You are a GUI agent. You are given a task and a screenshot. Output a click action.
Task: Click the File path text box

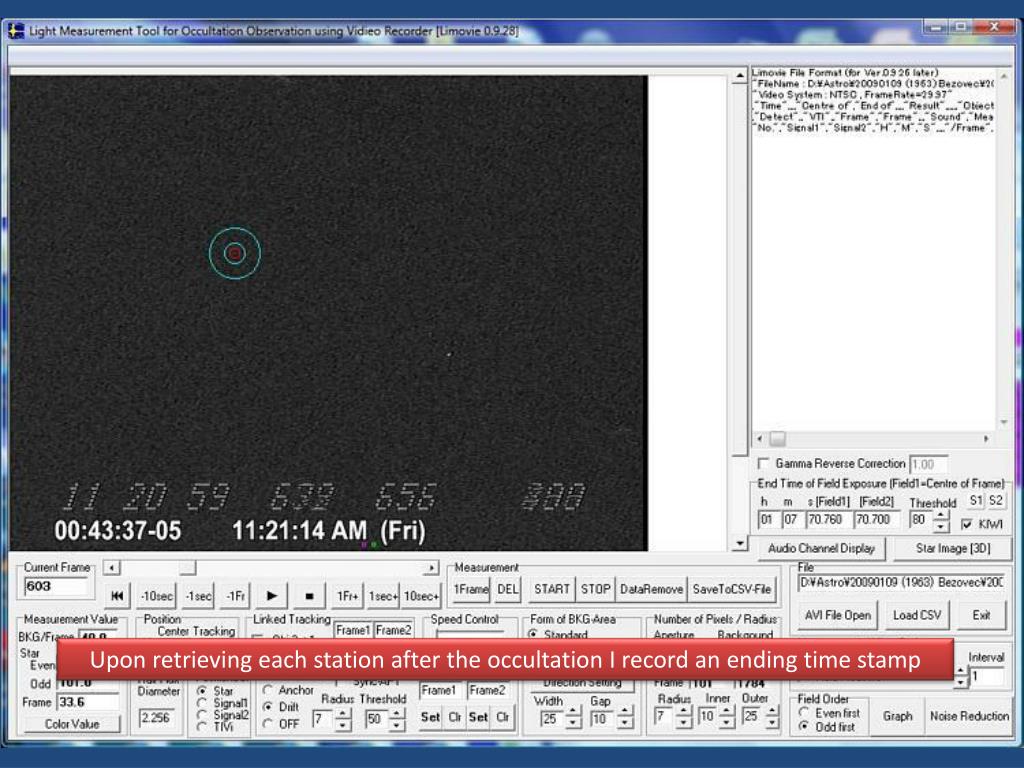click(x=901, y=582)
